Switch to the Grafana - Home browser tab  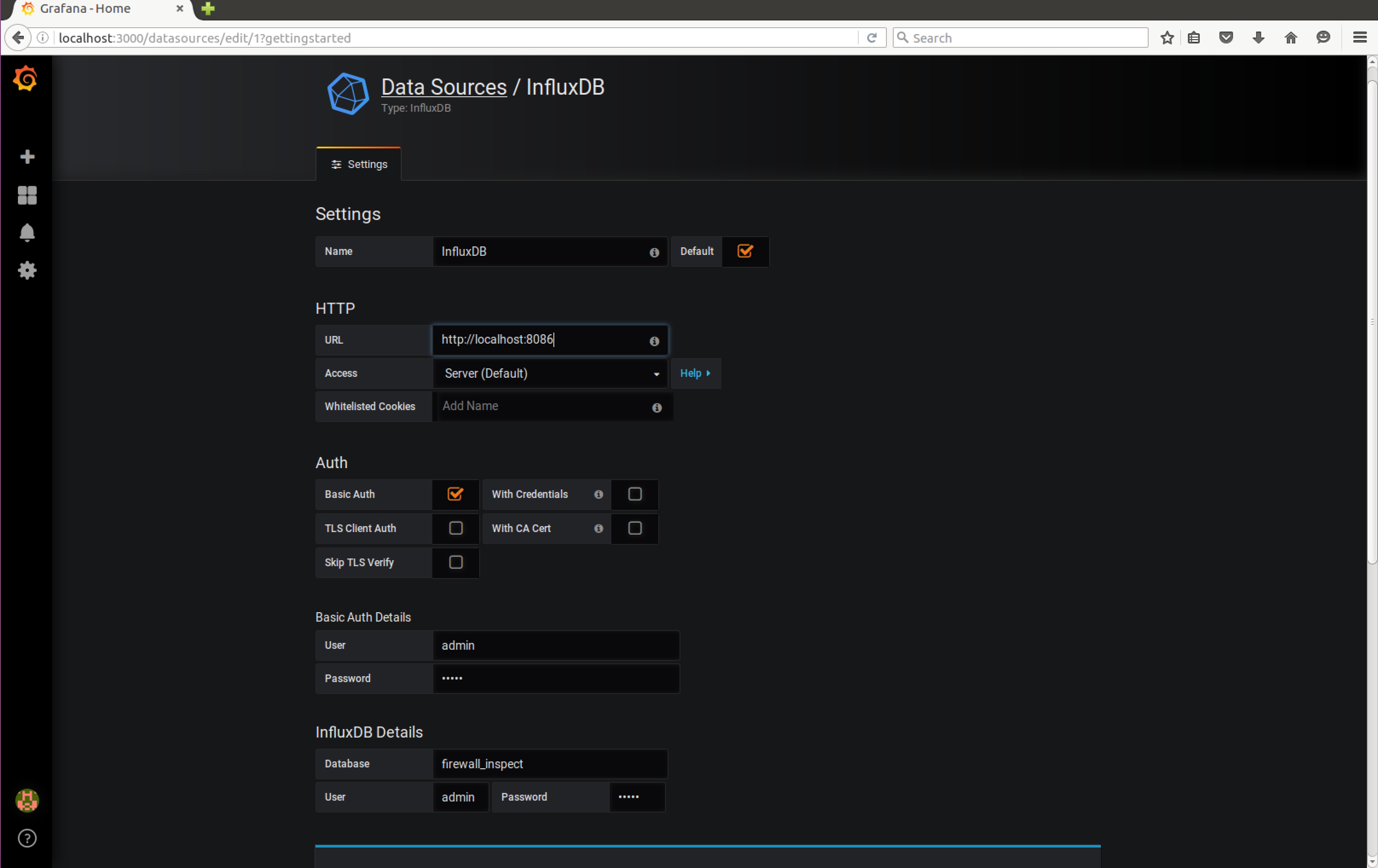click(86, 9)
